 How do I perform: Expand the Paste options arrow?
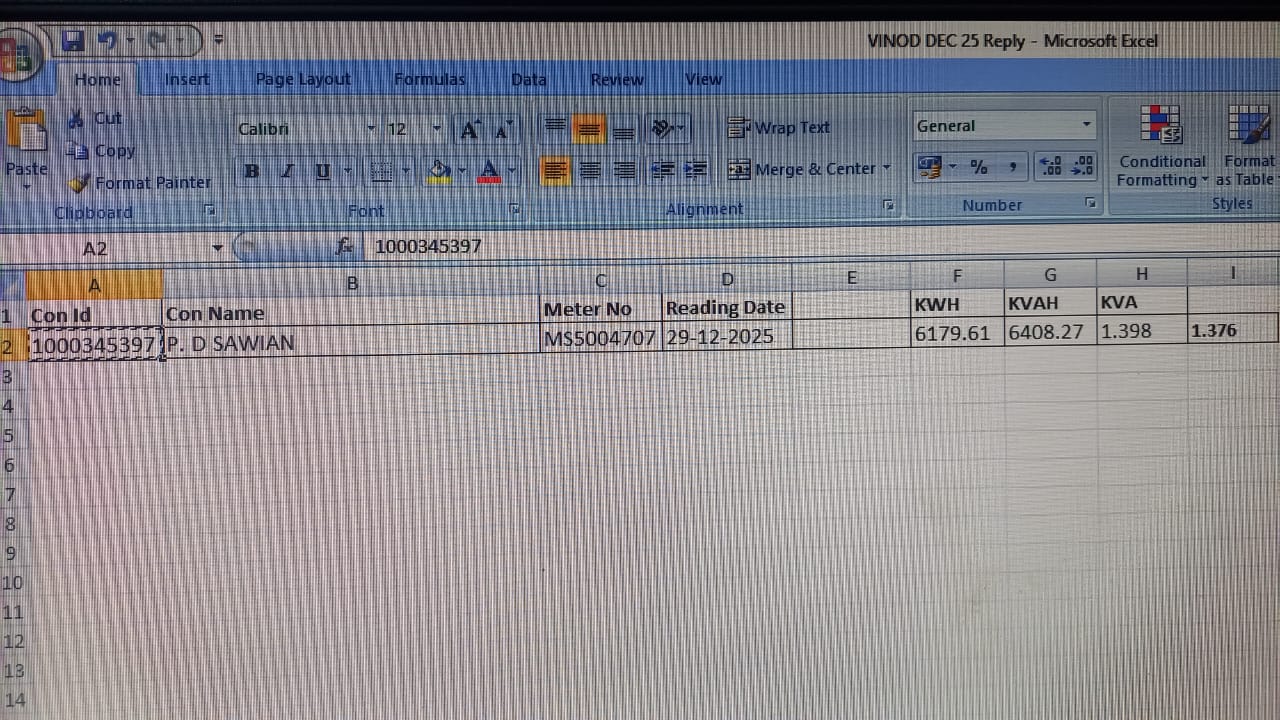pyautogui.click(x=26, y=186)
